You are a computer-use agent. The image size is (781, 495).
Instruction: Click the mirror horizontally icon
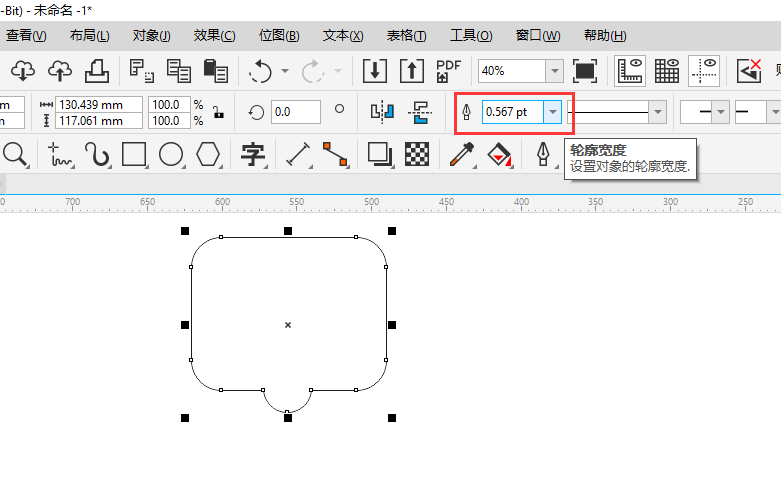click(x=383, y=112)
